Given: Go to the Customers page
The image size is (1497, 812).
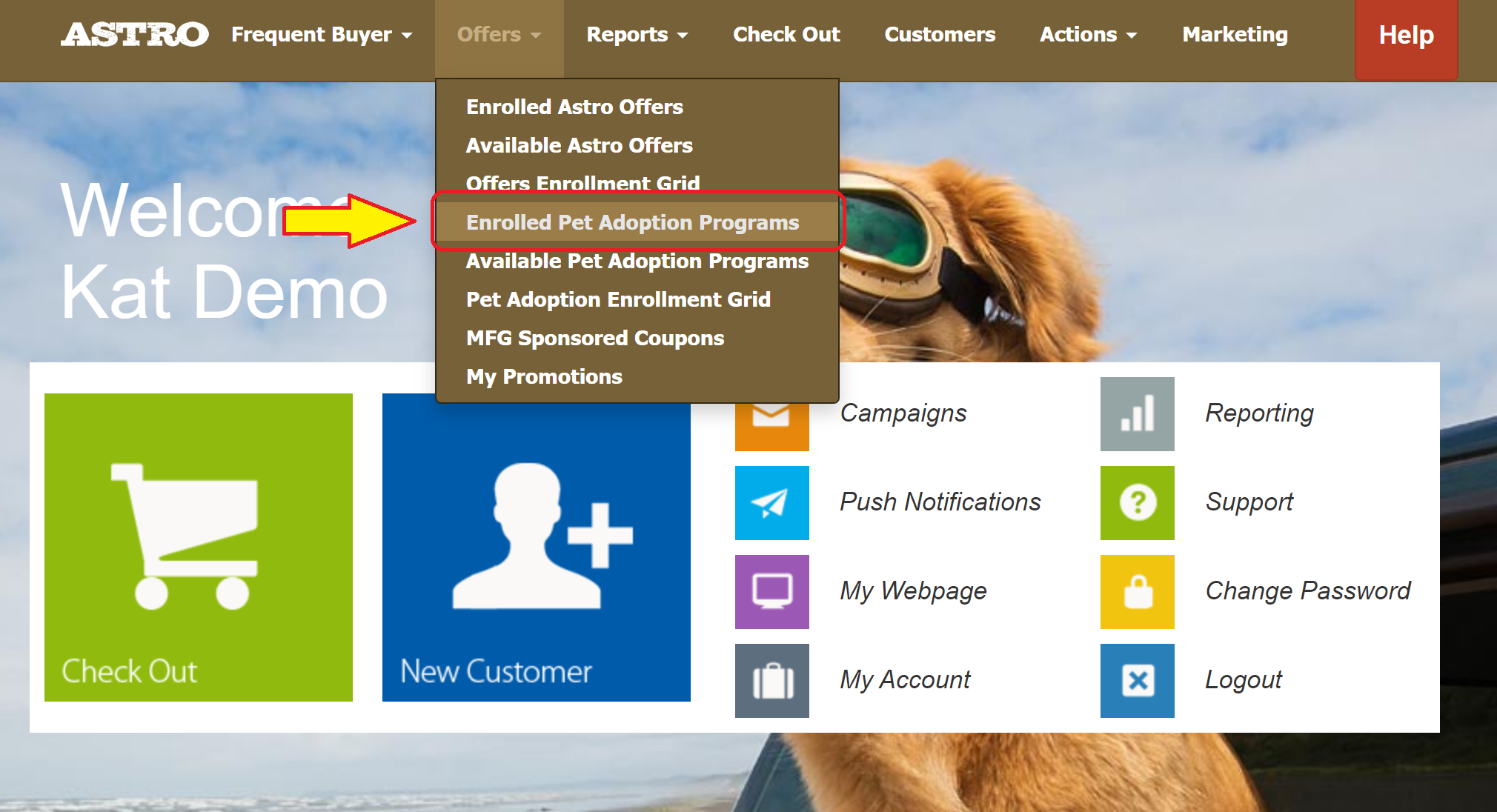Looking at the screenshot, I should pyautogui.click(x=940, y=35).
